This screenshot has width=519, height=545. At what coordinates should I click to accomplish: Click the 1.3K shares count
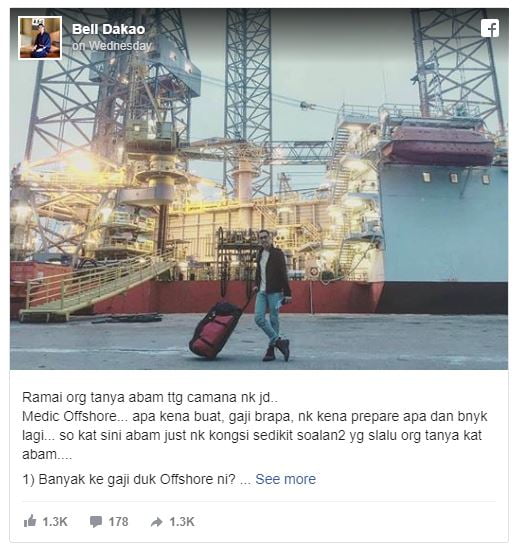pyautogui.click(x=182, y=522)
